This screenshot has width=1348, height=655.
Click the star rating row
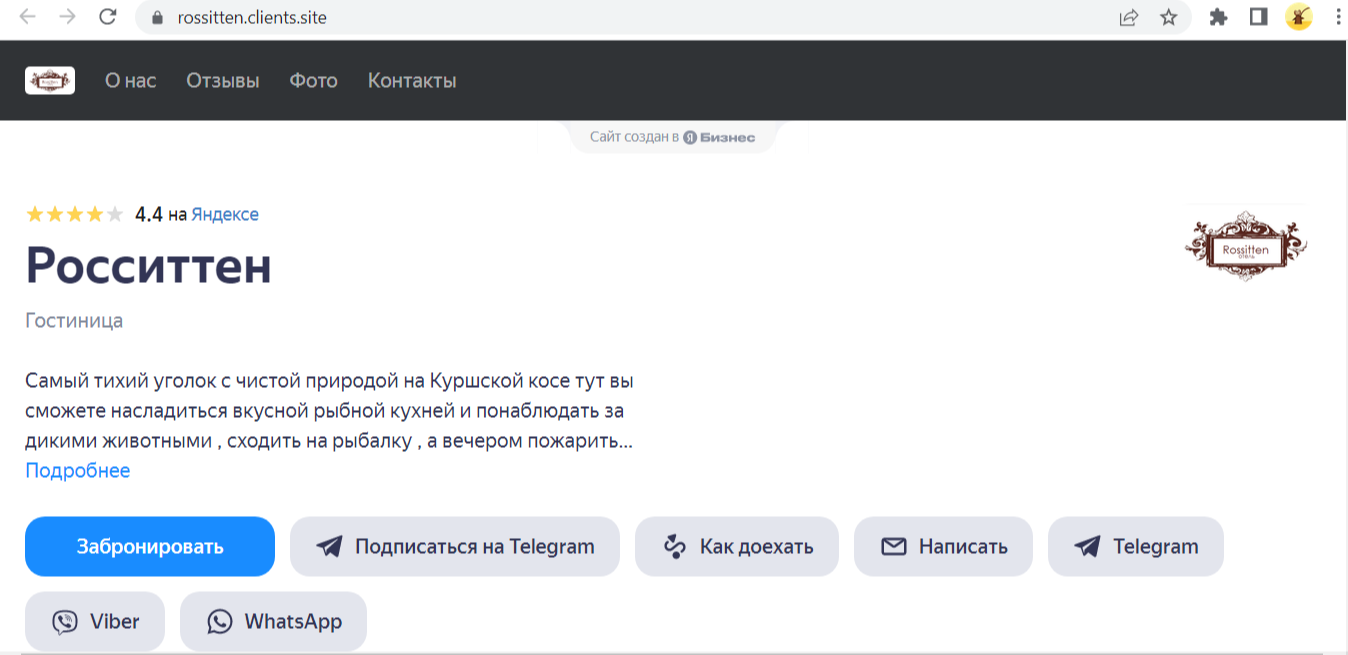point(75,214)
